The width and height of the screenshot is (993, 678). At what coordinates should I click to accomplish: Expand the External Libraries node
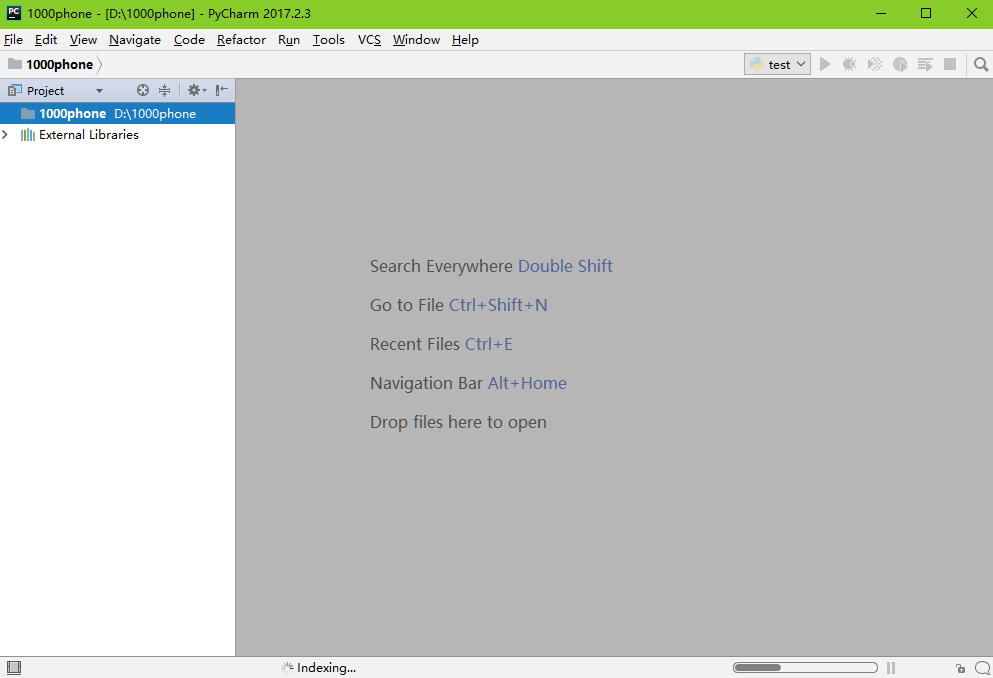pyautogui.click(x=5, y=134)
